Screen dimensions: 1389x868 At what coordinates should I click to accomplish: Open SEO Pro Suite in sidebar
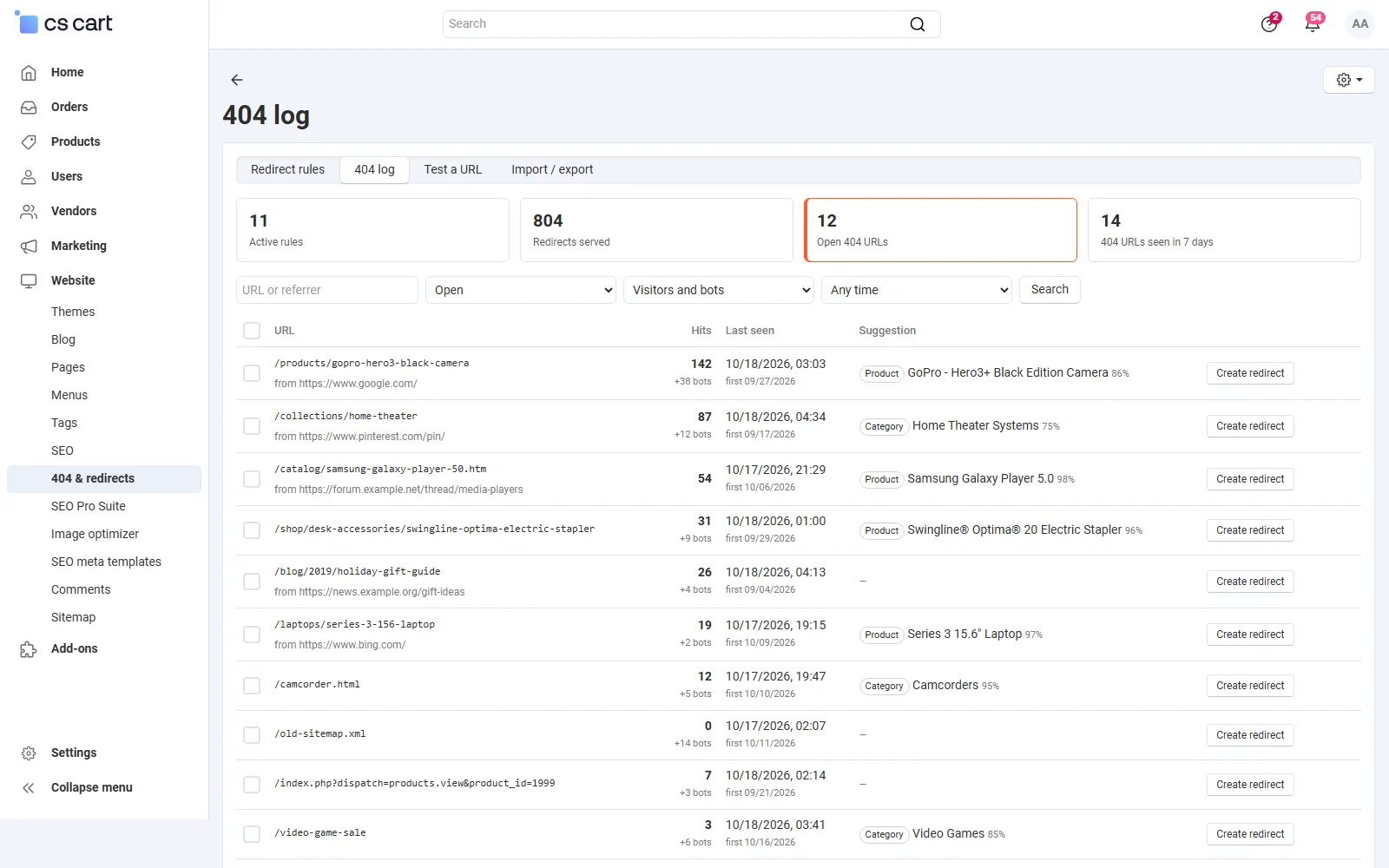click(x=89, y=506)
